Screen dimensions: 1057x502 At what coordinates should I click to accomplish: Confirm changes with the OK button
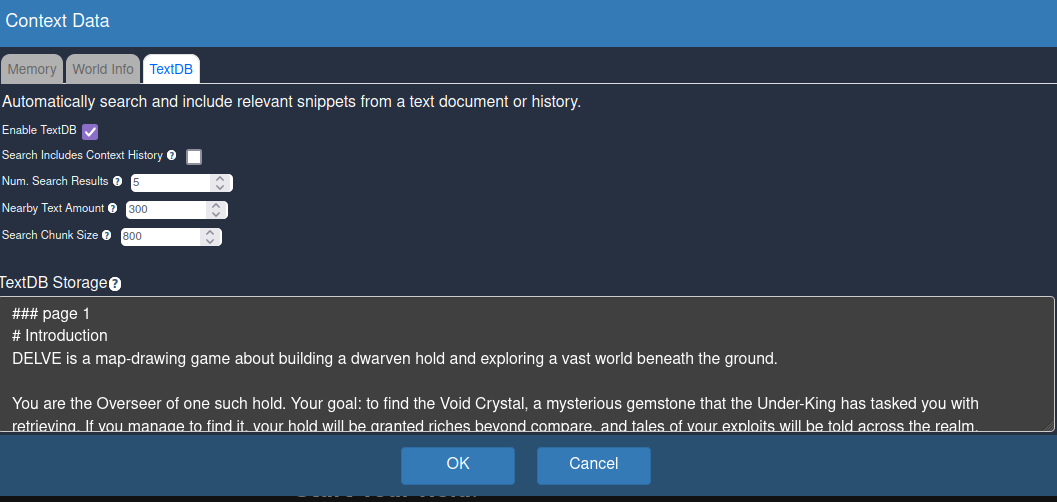tap(458, 465)
